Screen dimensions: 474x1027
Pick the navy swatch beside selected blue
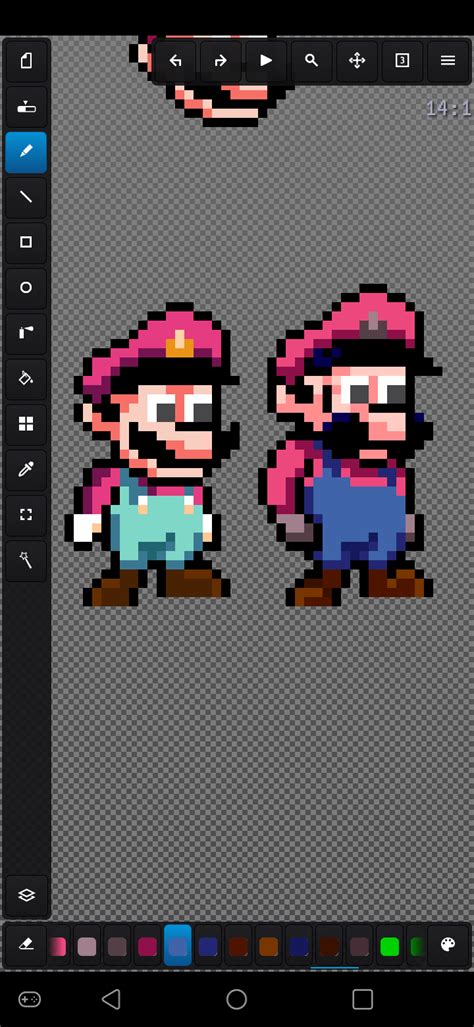coord(208,947)
